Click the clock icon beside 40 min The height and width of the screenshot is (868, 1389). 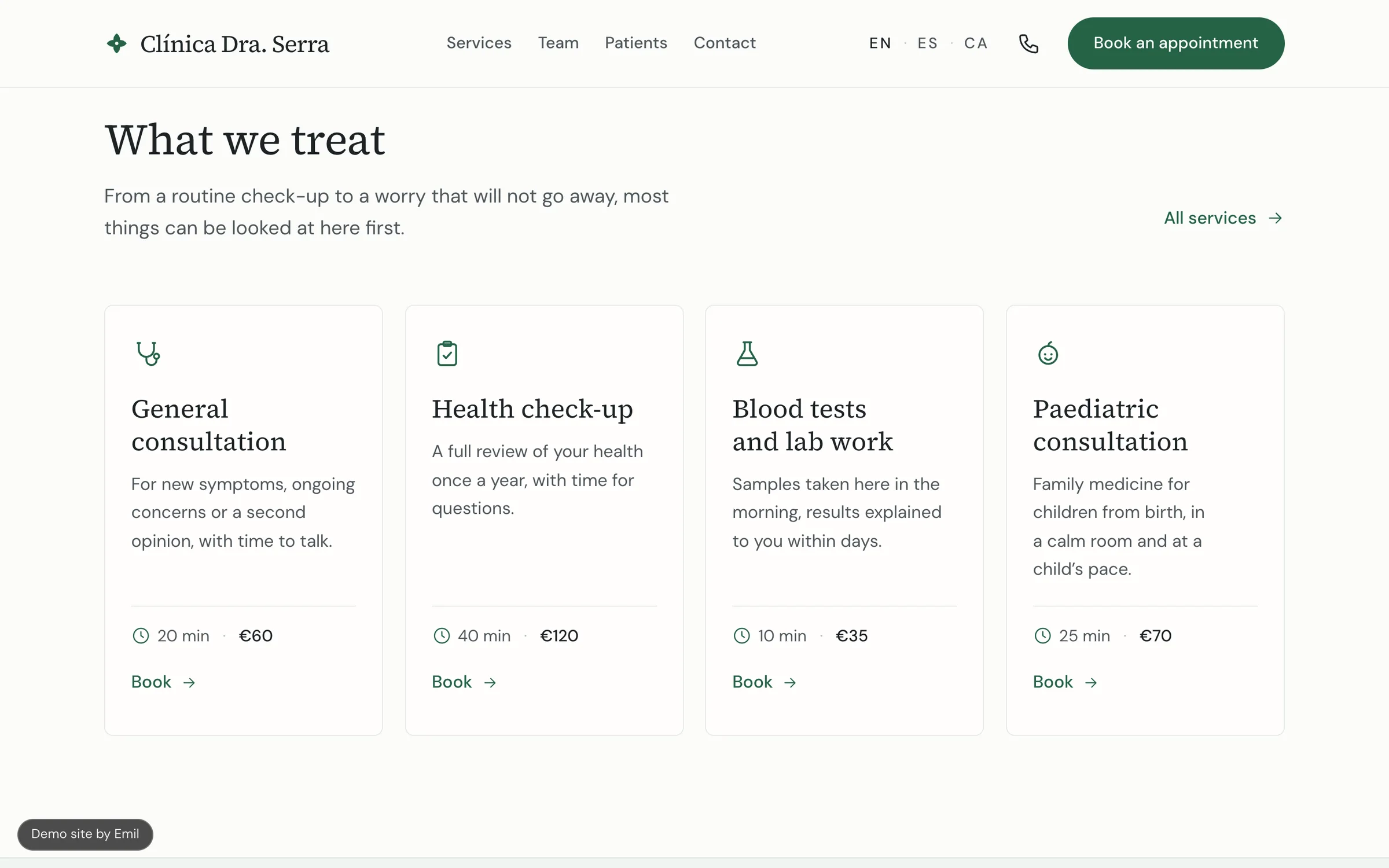[x=442, y=636]
